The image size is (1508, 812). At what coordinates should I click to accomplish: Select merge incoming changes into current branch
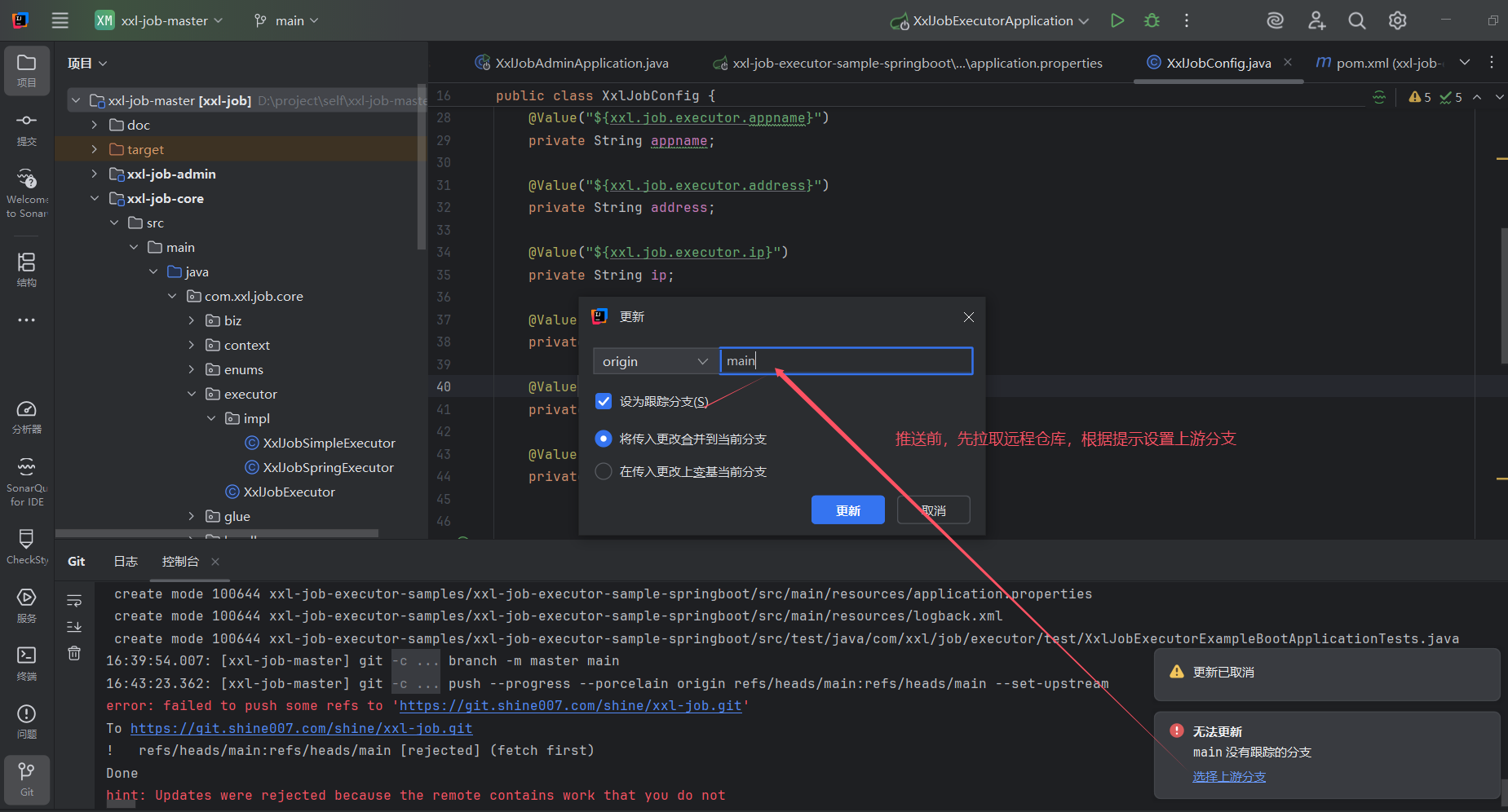(x=604, y=439)
